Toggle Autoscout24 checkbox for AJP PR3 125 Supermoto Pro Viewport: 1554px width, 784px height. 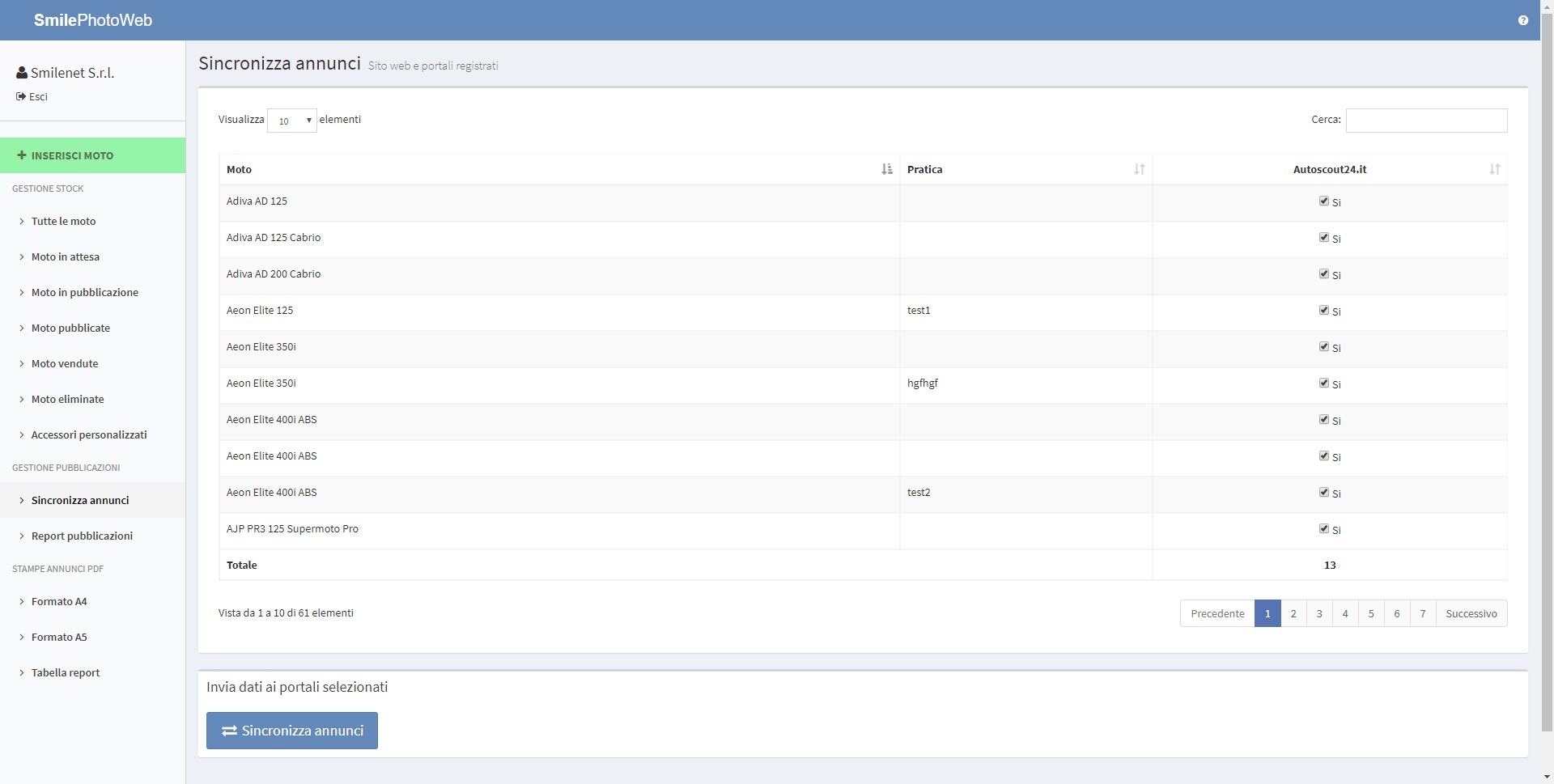point(1324,528)
